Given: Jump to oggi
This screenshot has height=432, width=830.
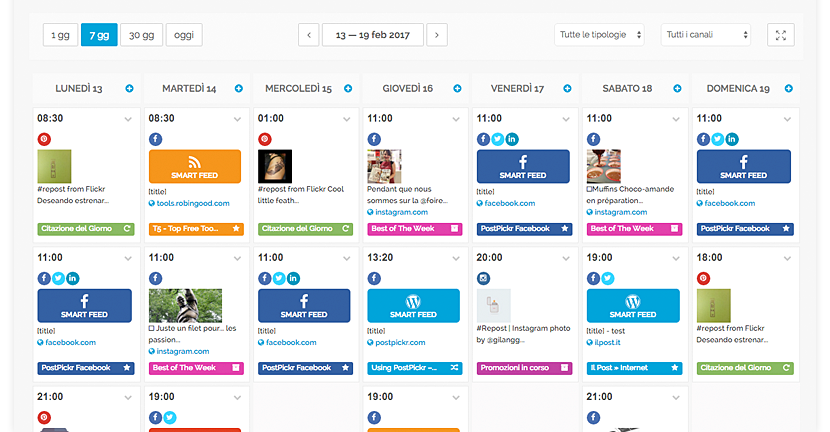Looking at the screenshot, I should (x=184, y=35).
